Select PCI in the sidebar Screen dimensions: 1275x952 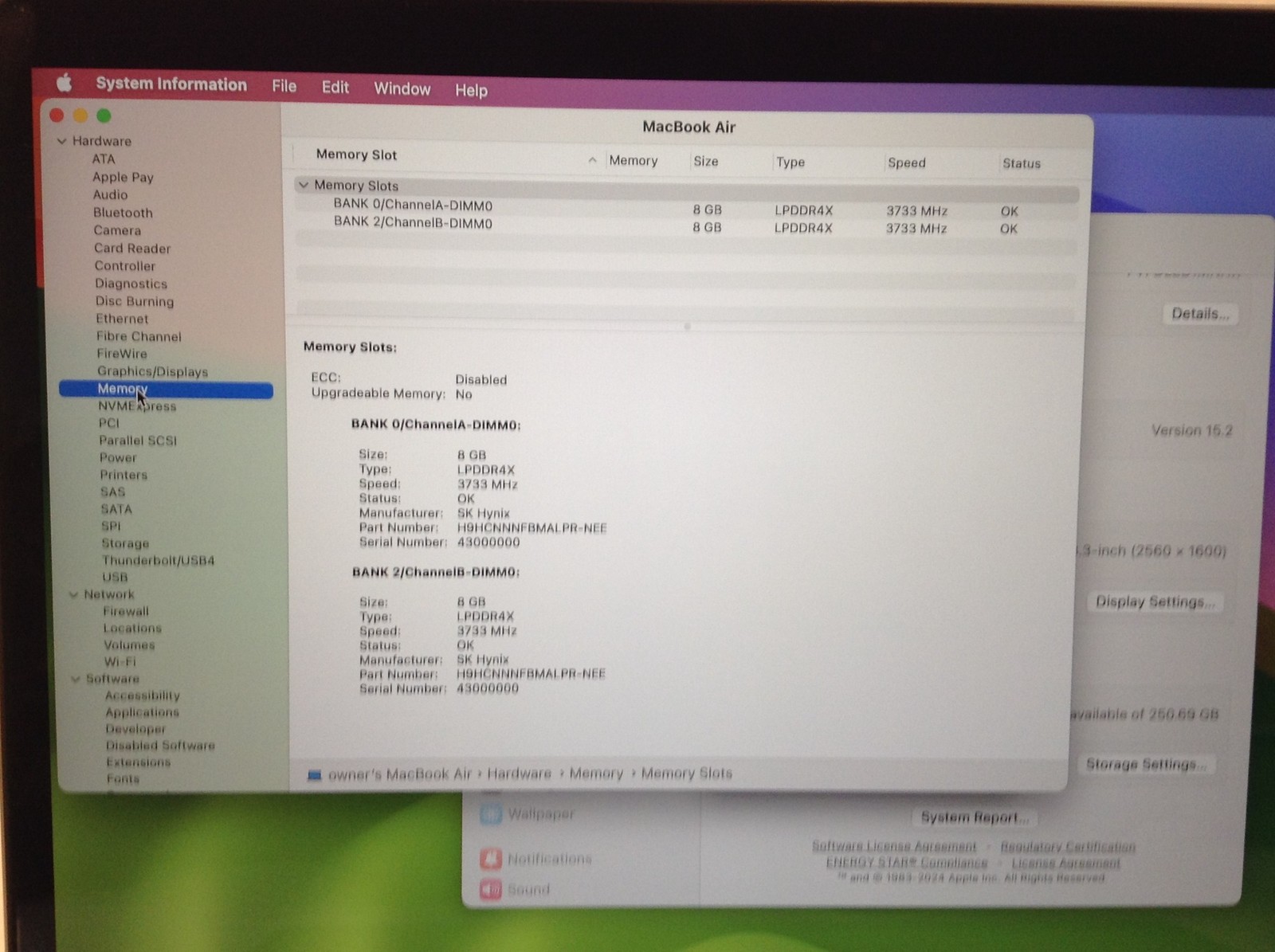[109, 423]
